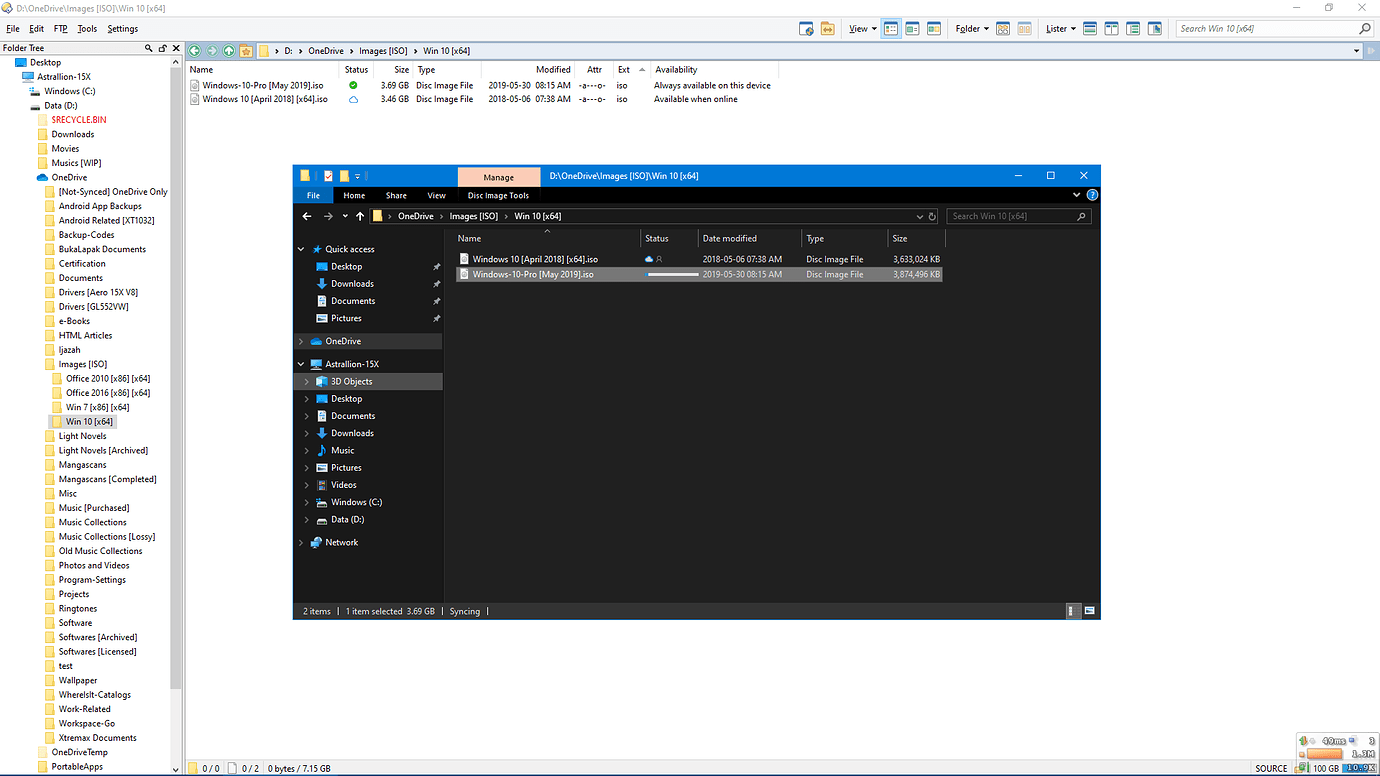This screenshot has width=1380, height=776.
Task: Click the green Up arrow in Directory Opus
Action: [x=229, y=50]
